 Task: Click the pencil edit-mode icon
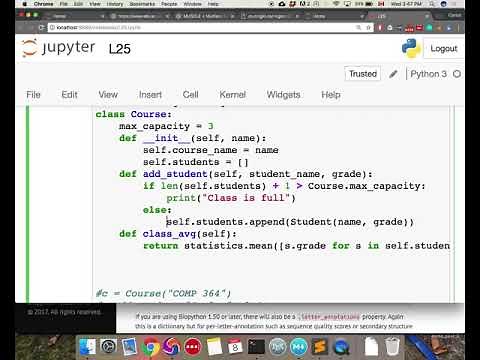pyautogui.click(x=393, y=74)
